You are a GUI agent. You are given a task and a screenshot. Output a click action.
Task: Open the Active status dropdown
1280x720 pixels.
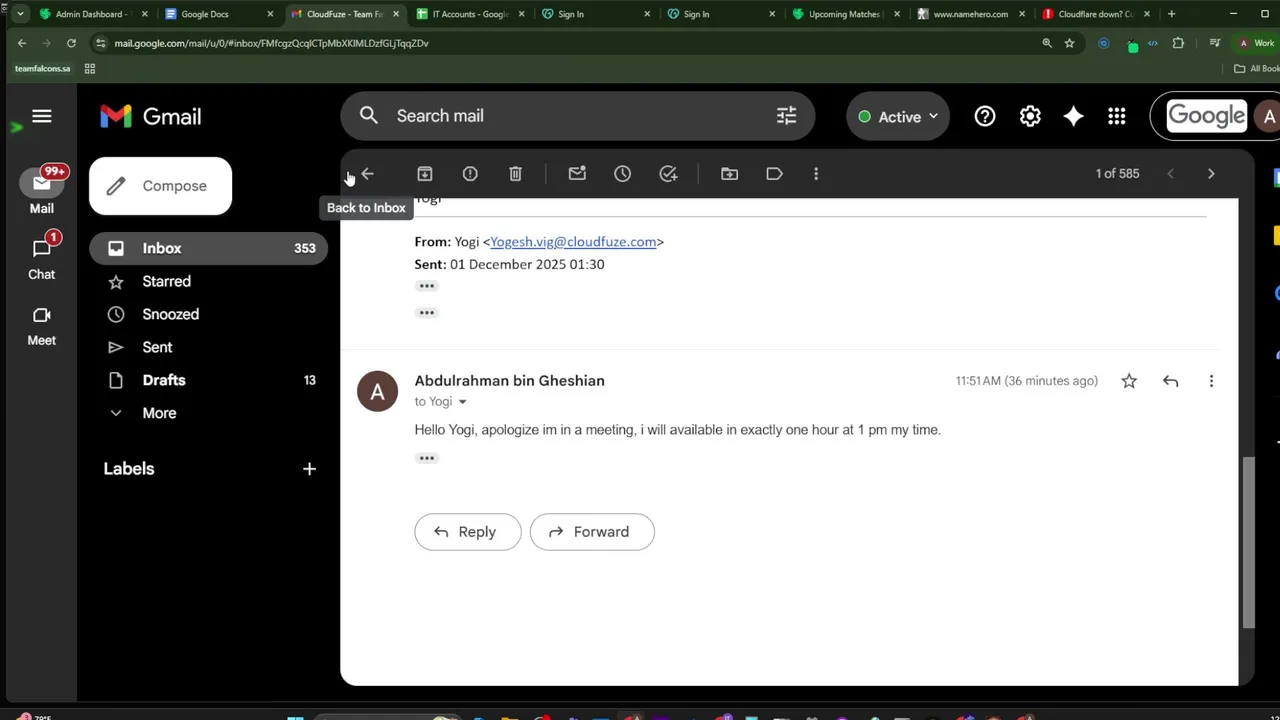pyautogui.click(x=898, y=117)
